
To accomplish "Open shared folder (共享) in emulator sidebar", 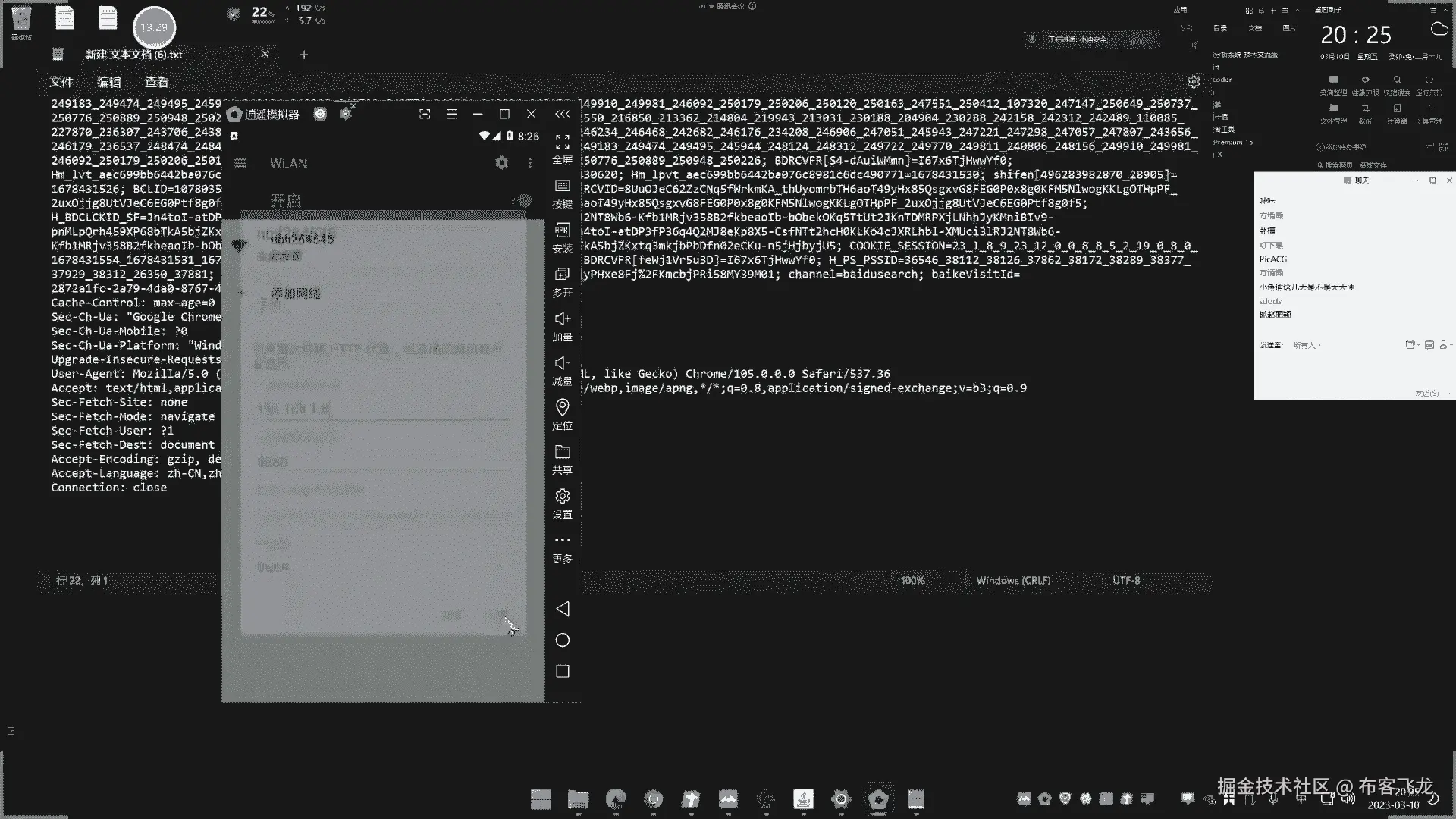I will click(562, 452).
